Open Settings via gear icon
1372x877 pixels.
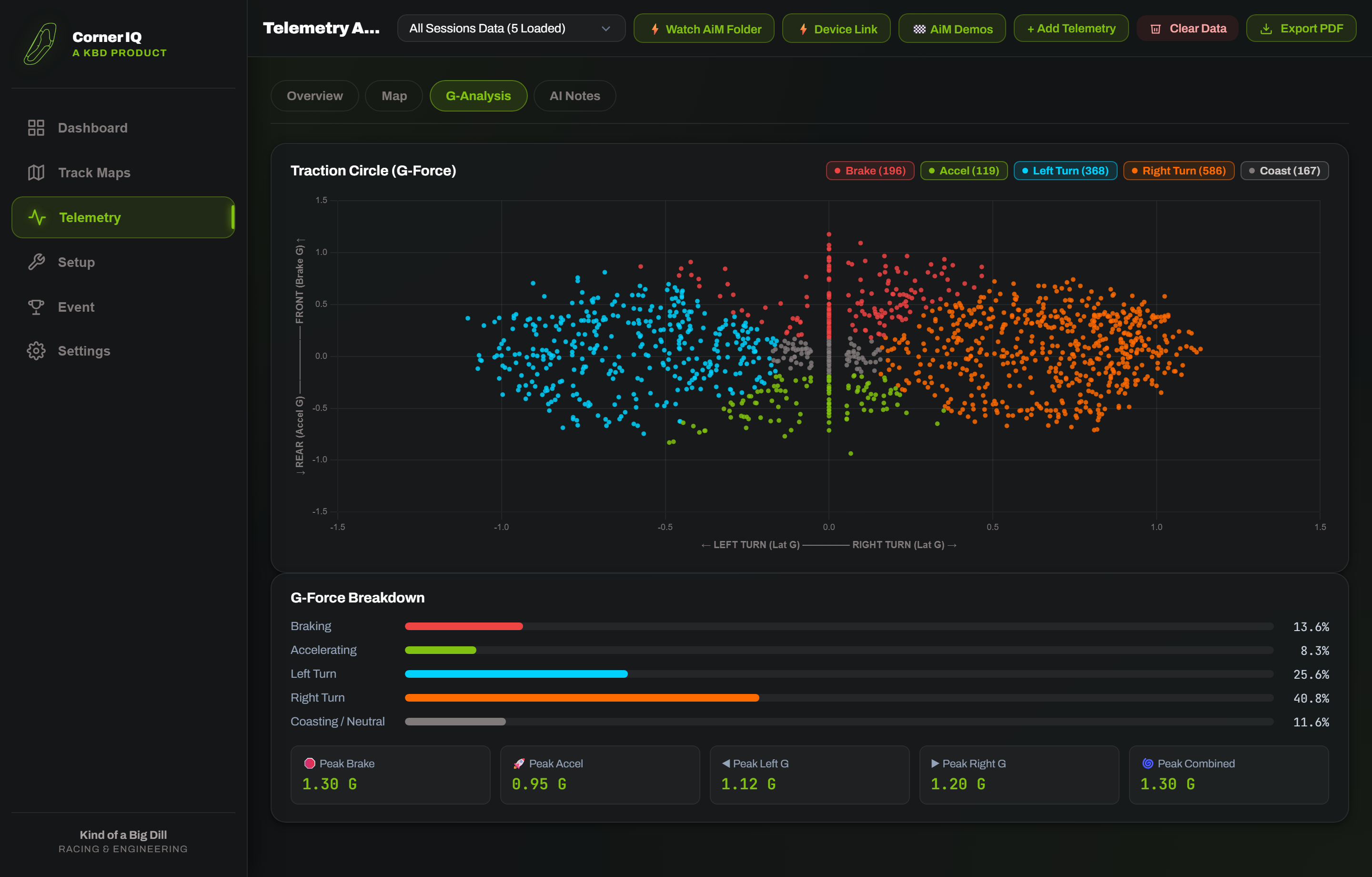pos(36,351)
